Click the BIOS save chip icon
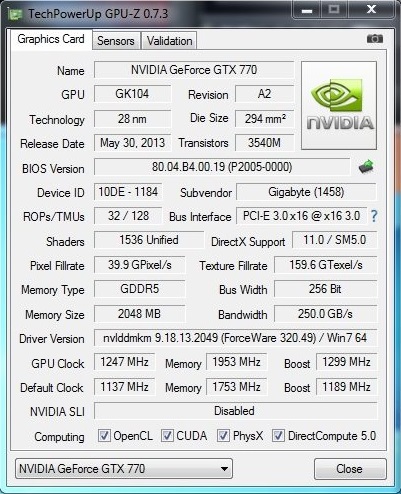 [366, 167]
